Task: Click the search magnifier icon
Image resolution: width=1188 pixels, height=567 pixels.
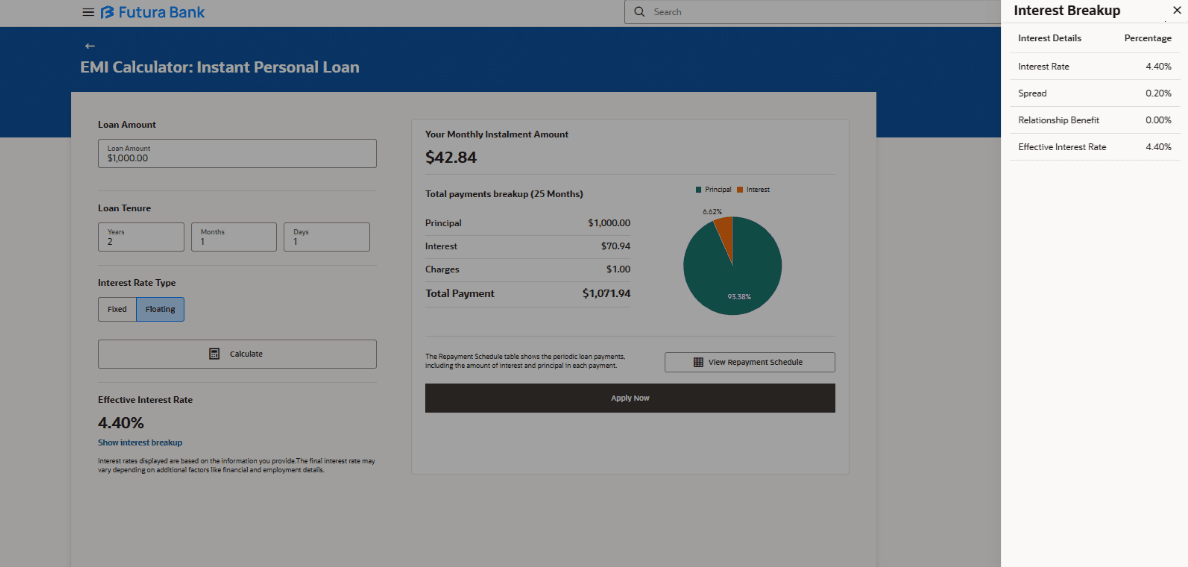Action: click(639, 12)
